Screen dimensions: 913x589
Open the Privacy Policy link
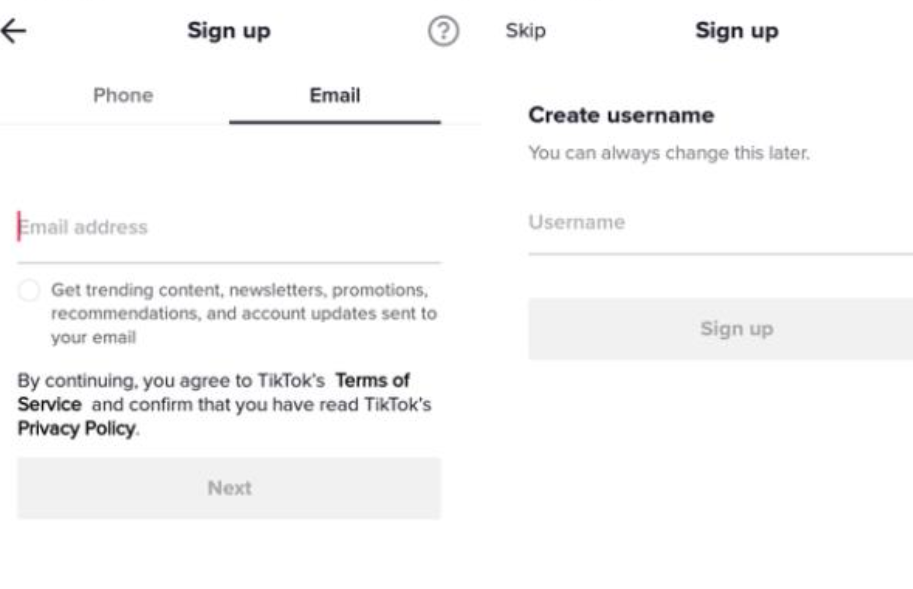click(x=76, y=429)
